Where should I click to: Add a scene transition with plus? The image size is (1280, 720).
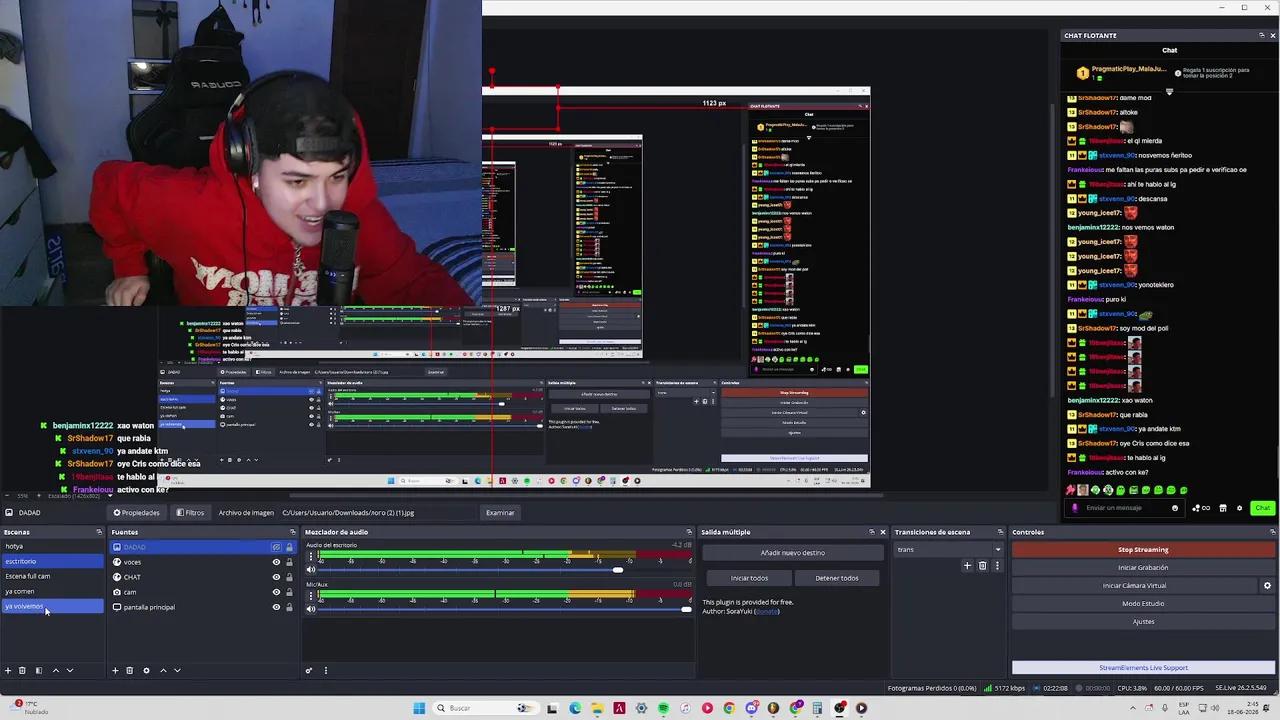[967, 565]
